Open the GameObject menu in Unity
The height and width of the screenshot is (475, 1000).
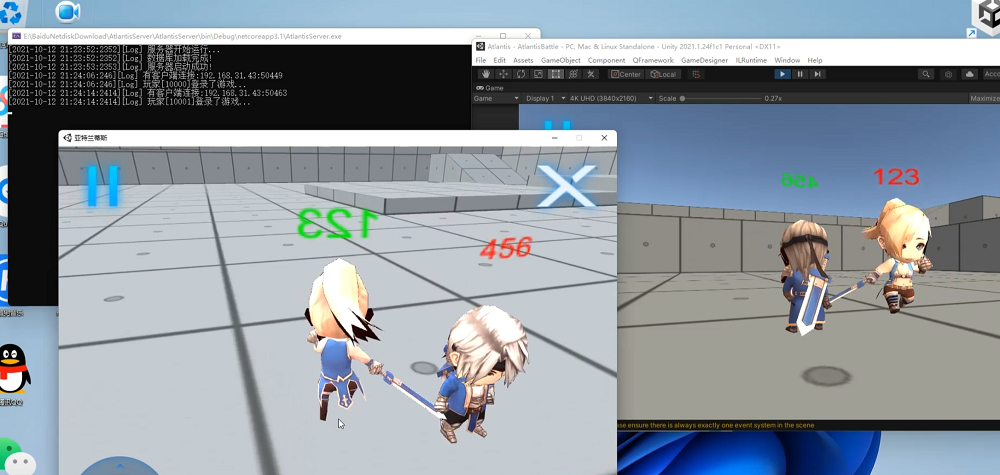coord(561,60)
